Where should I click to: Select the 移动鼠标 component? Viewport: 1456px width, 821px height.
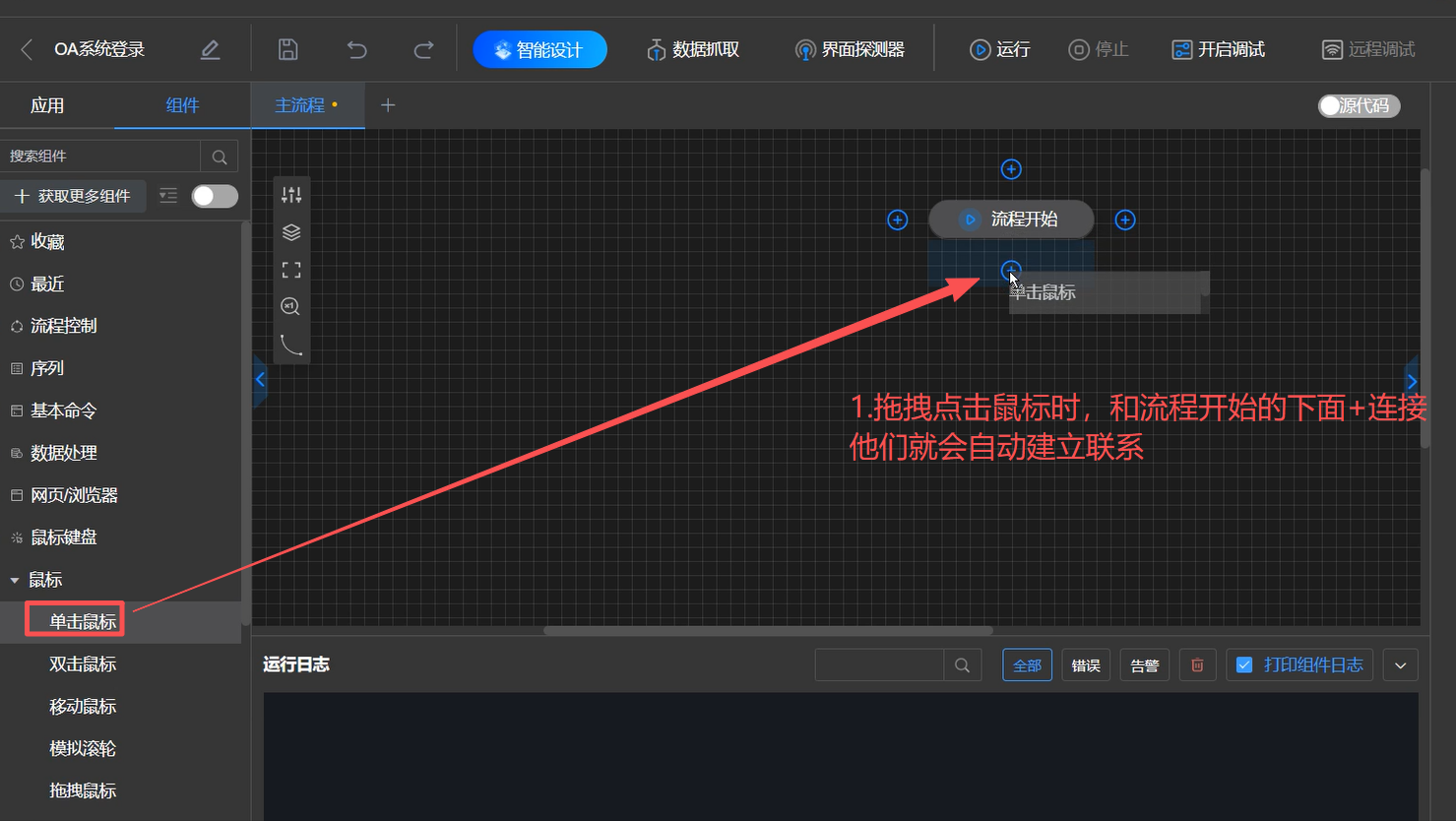point(120,707)
